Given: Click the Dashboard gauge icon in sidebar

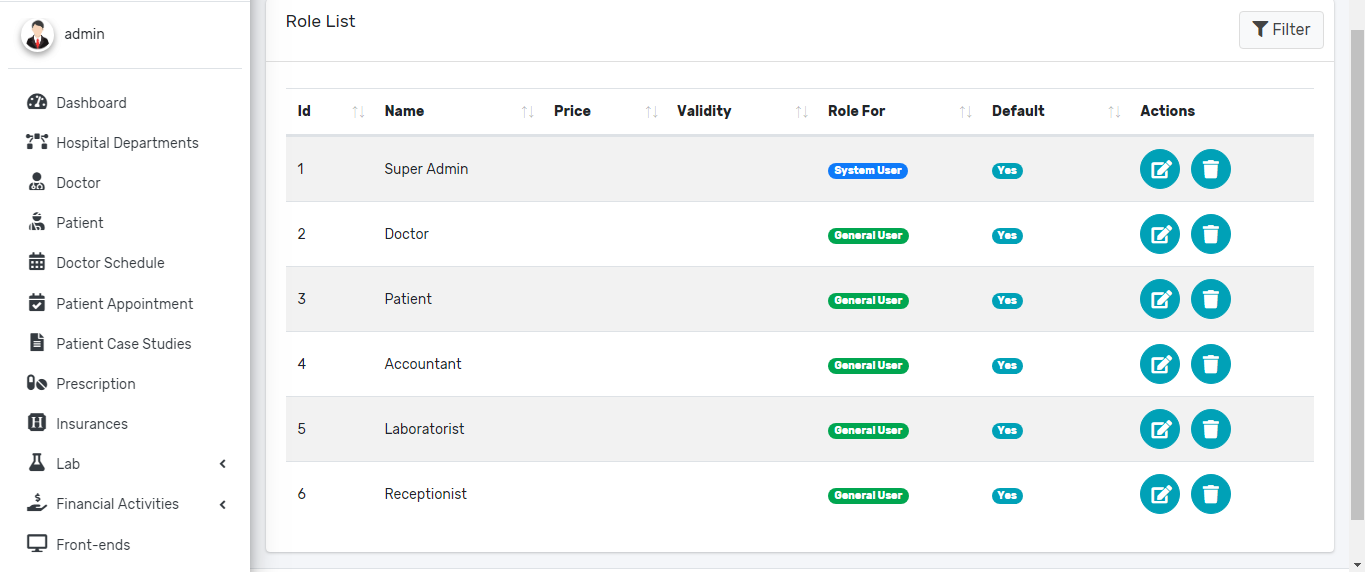Looking at the screenshot, I should (37, 102).
